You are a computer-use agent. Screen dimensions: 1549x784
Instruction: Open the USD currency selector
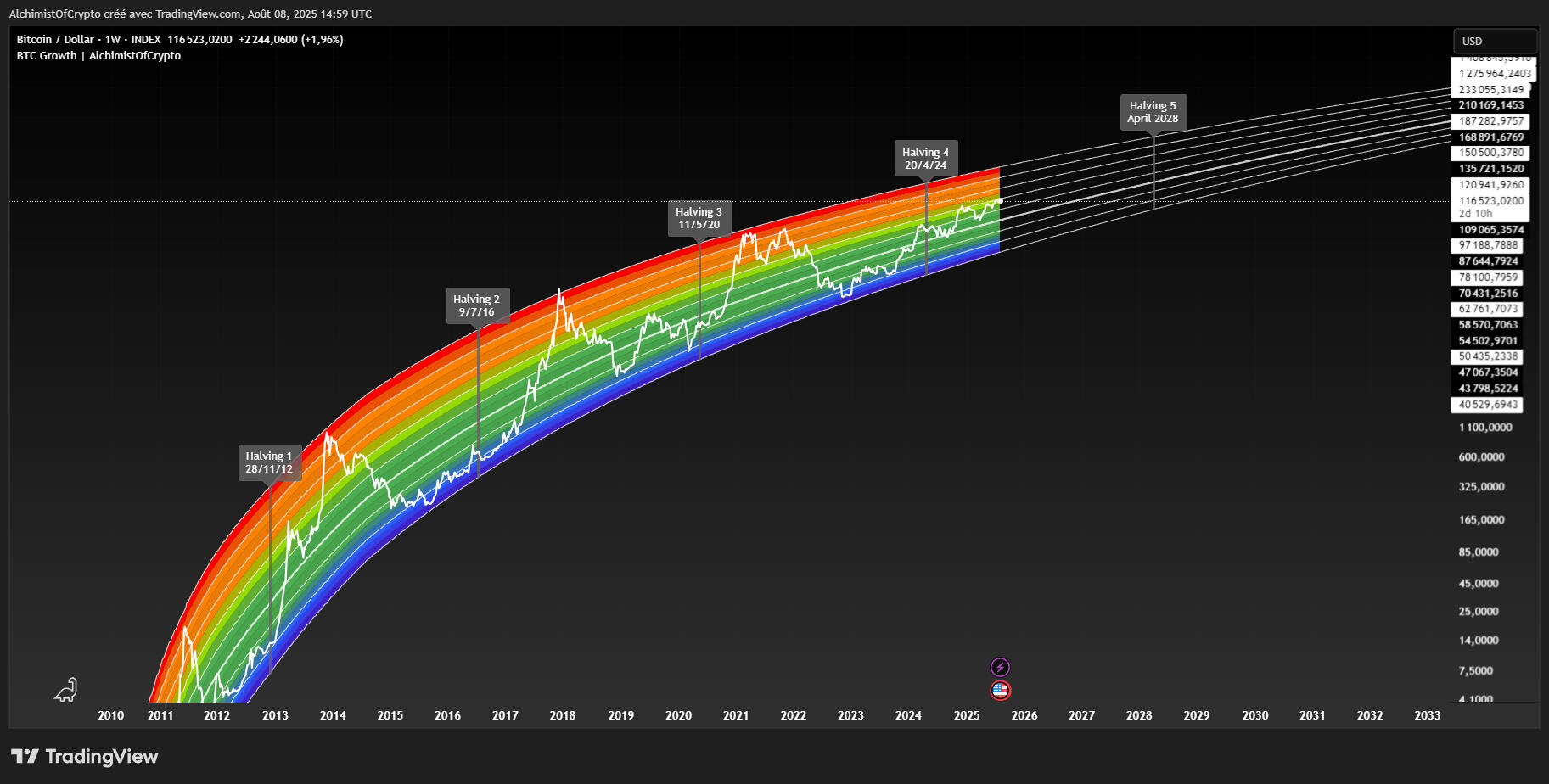[1494, 41]
